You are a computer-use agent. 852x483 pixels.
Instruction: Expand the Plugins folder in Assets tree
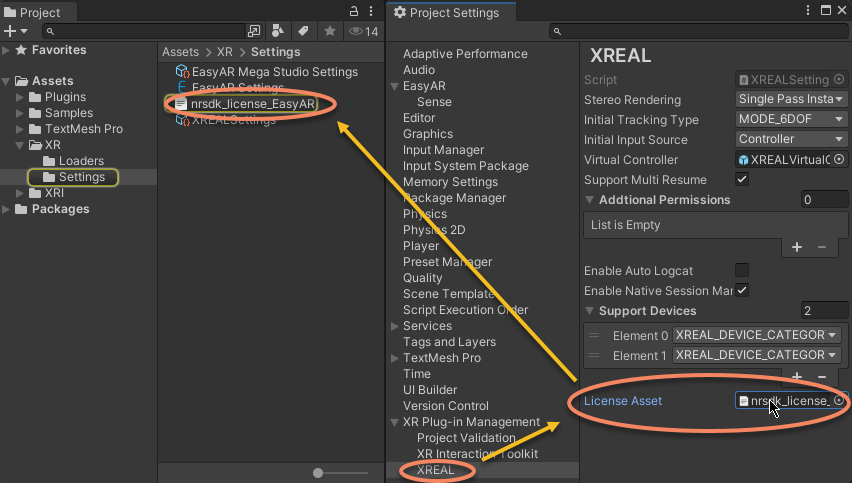click(21, 97)
